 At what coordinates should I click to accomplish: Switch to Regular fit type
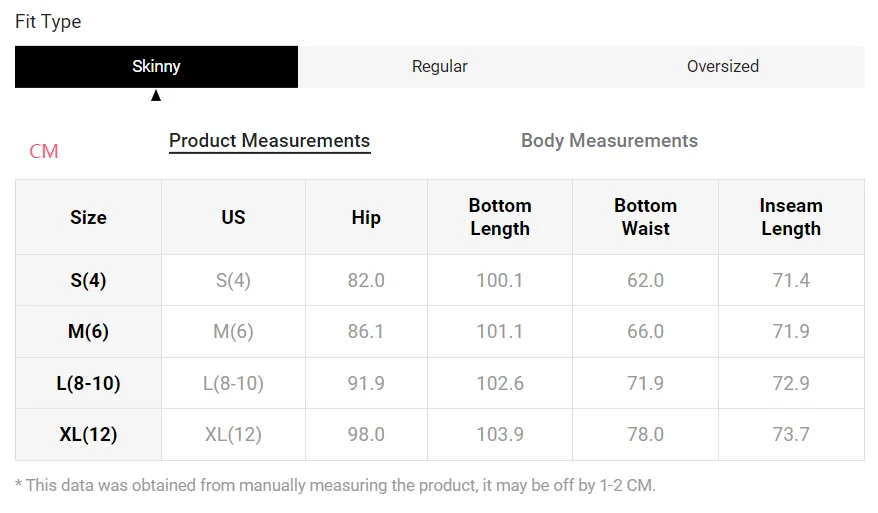tap(440, 67)
